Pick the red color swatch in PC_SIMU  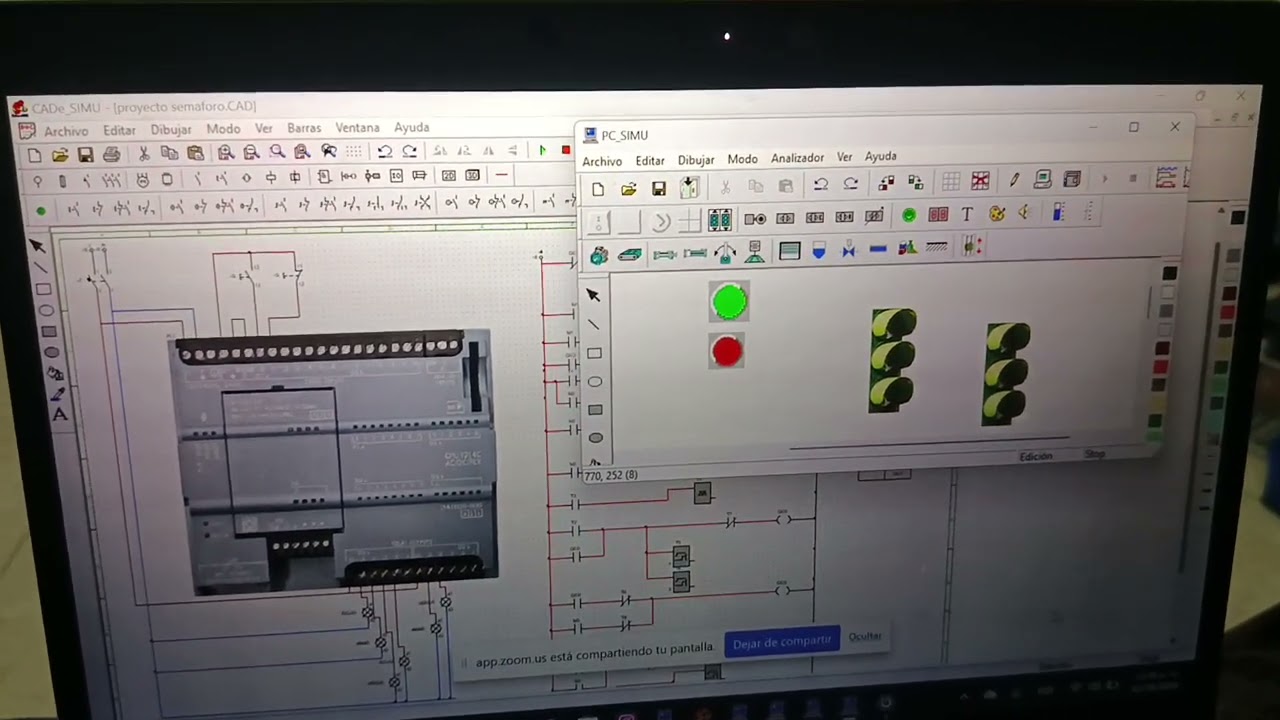[x=1162, y=367]
